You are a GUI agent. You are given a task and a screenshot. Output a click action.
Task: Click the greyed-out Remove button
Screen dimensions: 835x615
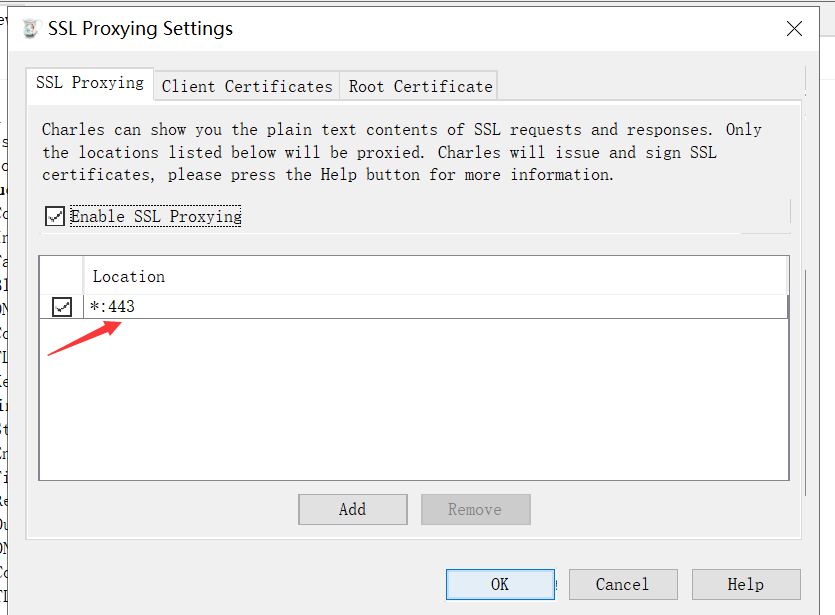tap(476, 510)
